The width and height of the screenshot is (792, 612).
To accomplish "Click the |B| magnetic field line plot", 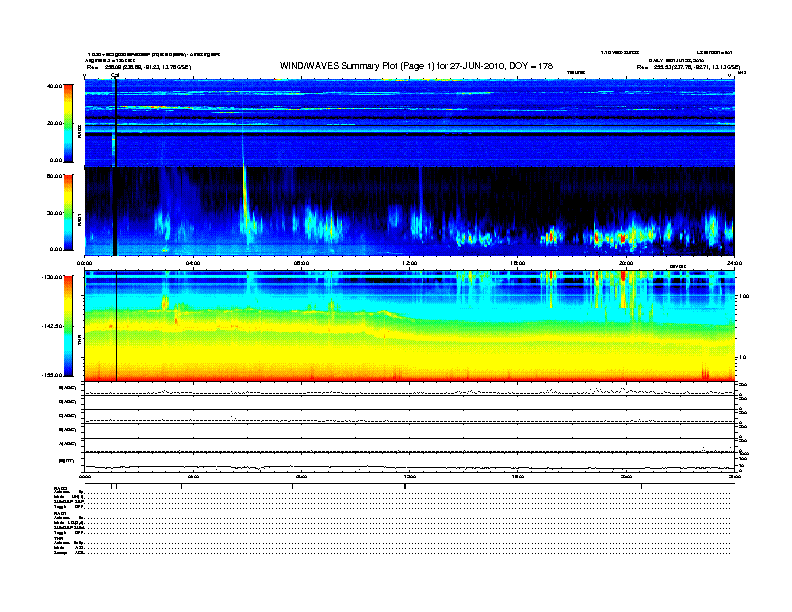I will click(x=409, y=467).
